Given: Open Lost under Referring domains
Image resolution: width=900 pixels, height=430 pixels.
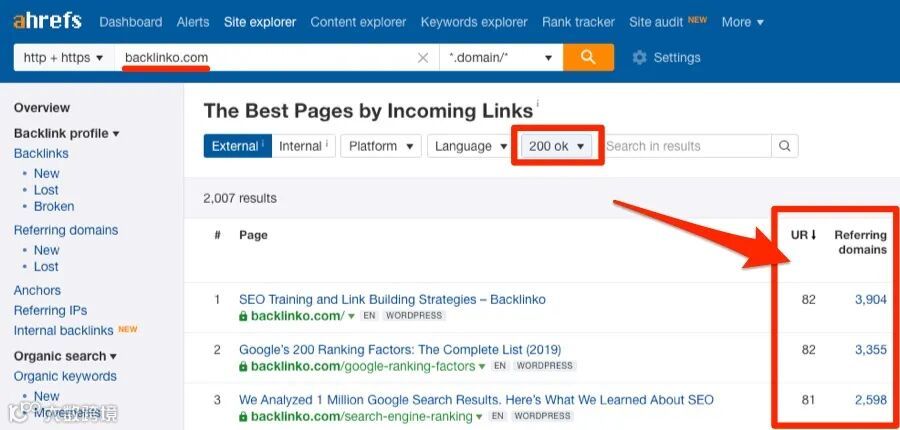Looking at the screenshot, I should point(46,266).
